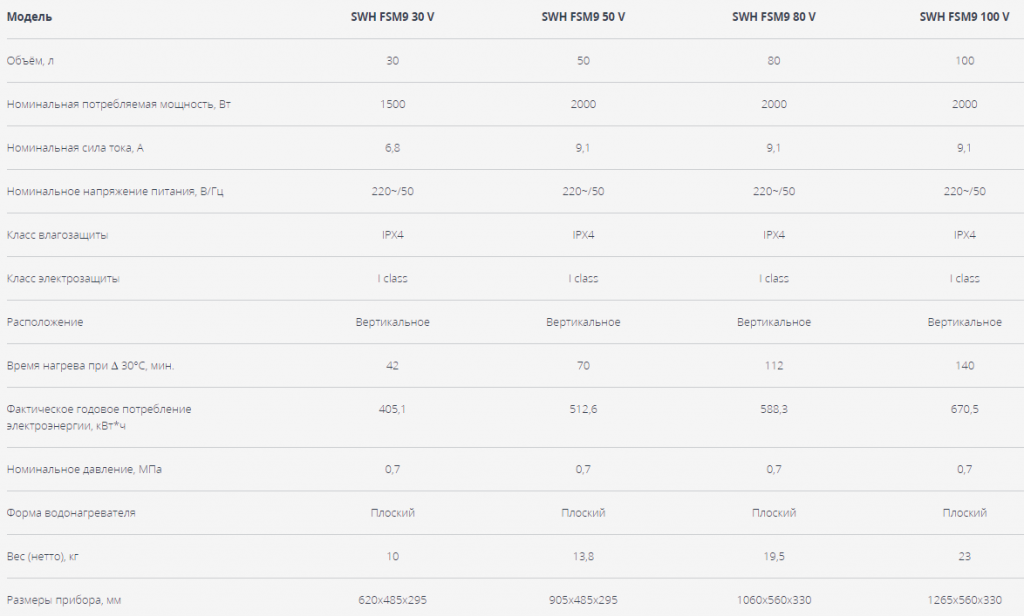Viewport: 1024px width, 616px height.
Task: Select the Время нагрева row label
Action: 91,366
